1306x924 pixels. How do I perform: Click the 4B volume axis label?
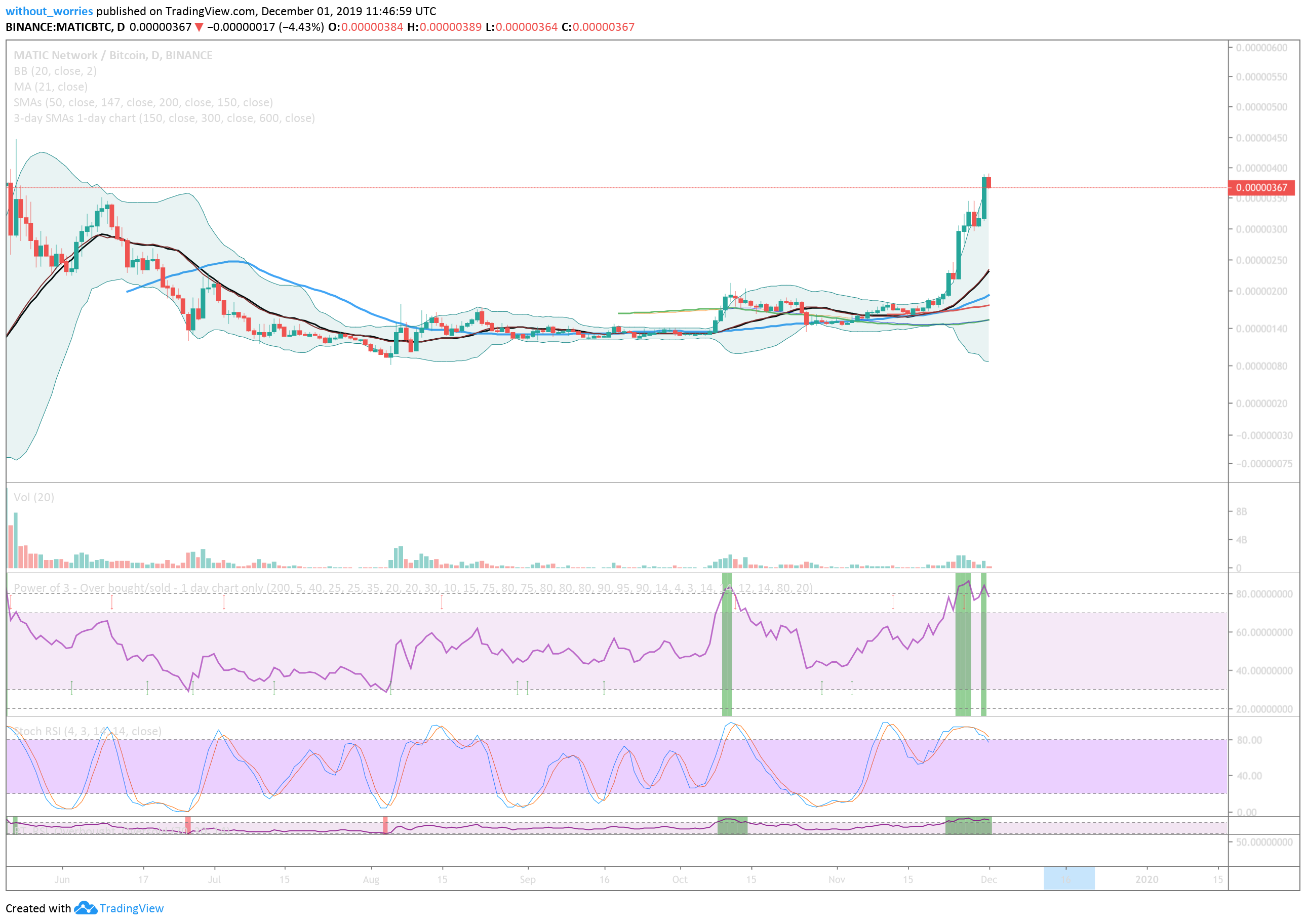[1241, 539]
